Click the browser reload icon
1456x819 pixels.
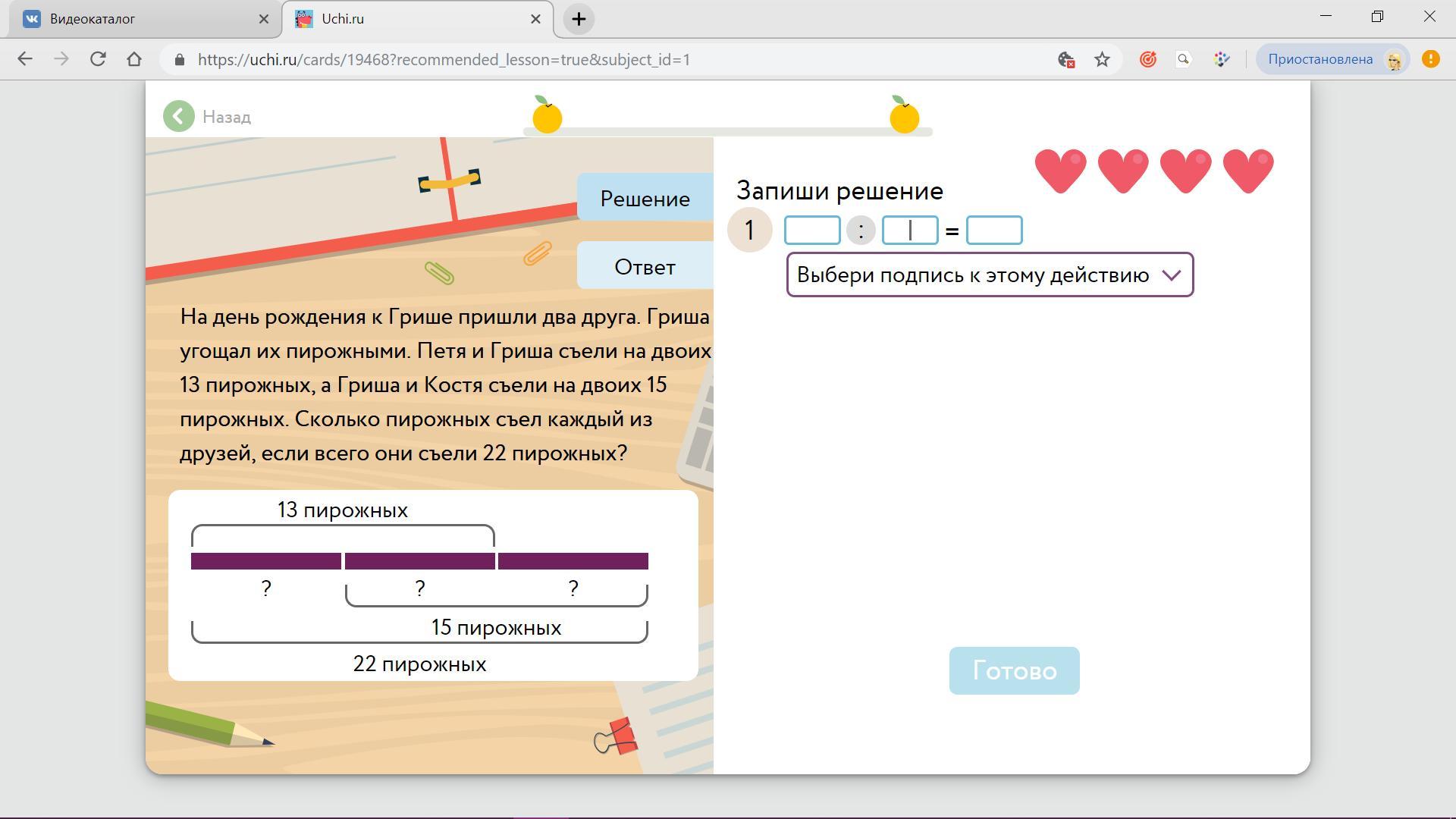click(x=98, y=59)
